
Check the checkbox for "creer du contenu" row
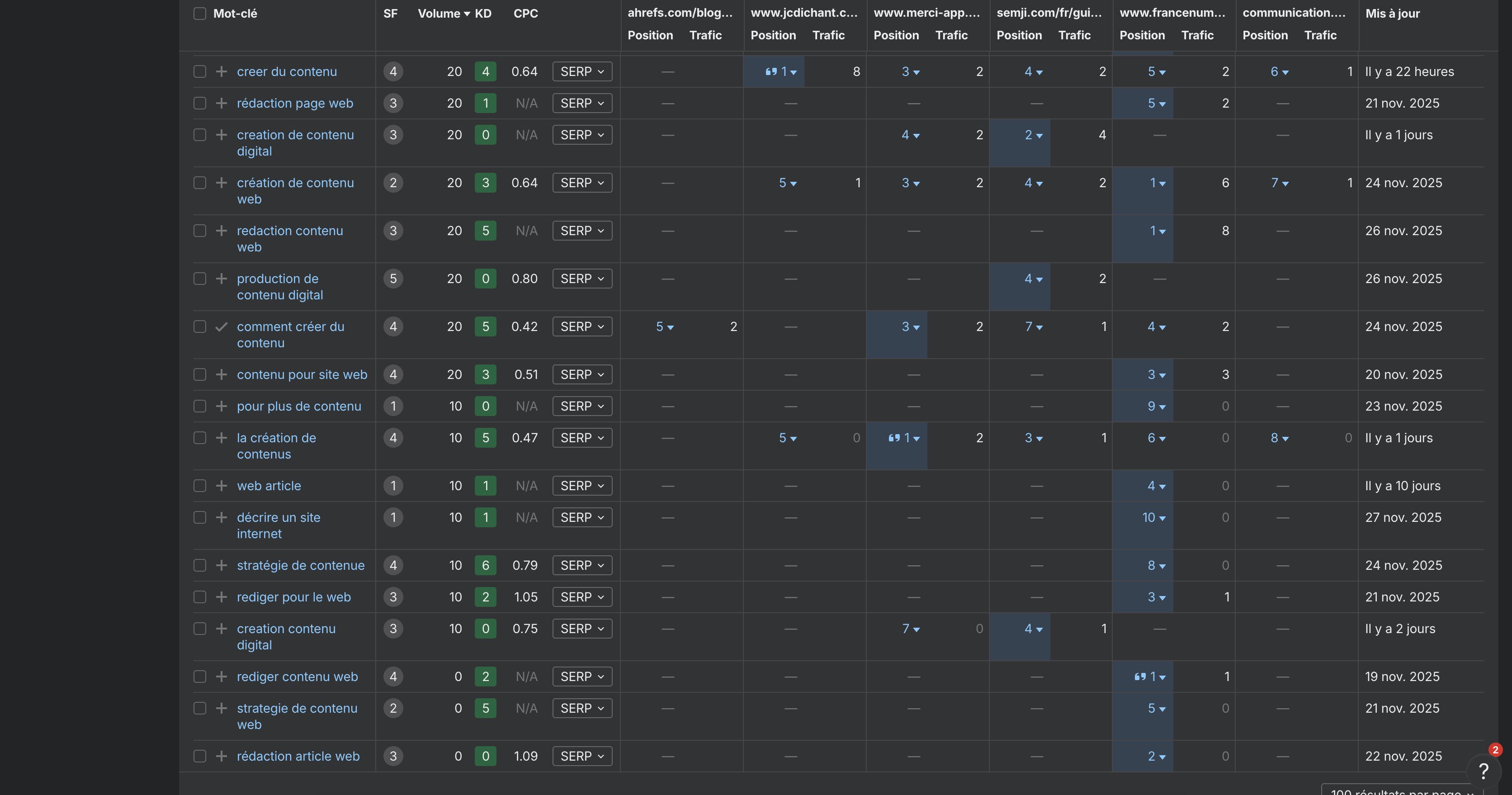pos(199,71)
